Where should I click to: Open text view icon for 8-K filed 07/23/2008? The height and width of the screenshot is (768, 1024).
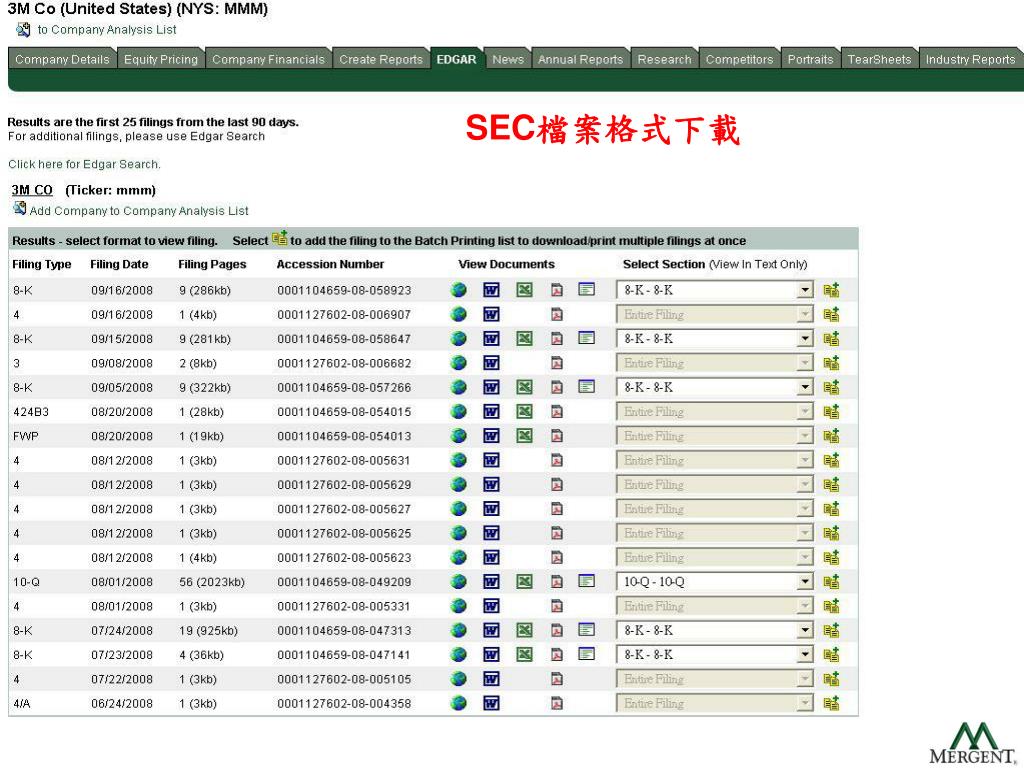[586, 654]
